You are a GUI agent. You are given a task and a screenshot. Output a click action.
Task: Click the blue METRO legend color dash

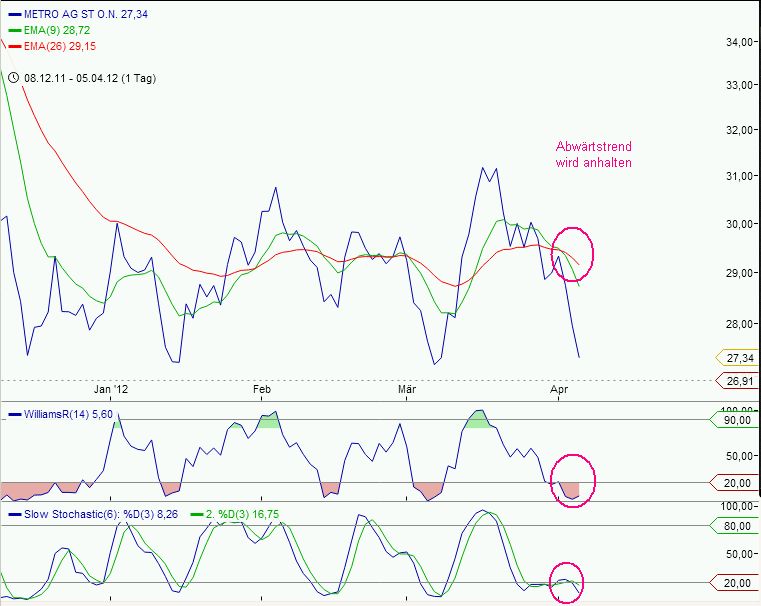pyautogui.click(x=15, y=15)
